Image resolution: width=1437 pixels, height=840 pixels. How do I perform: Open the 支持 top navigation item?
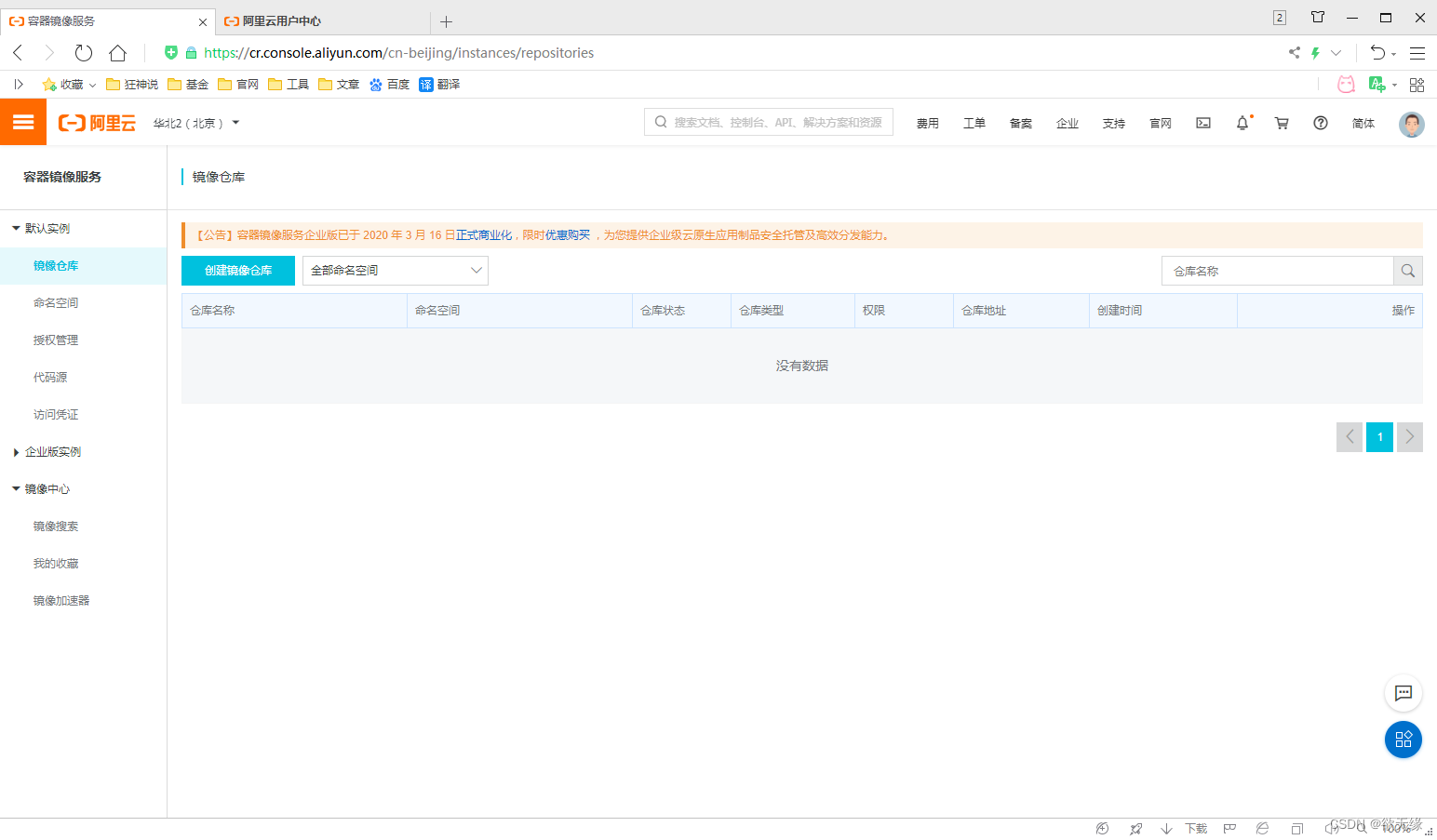coord(1114,123)
